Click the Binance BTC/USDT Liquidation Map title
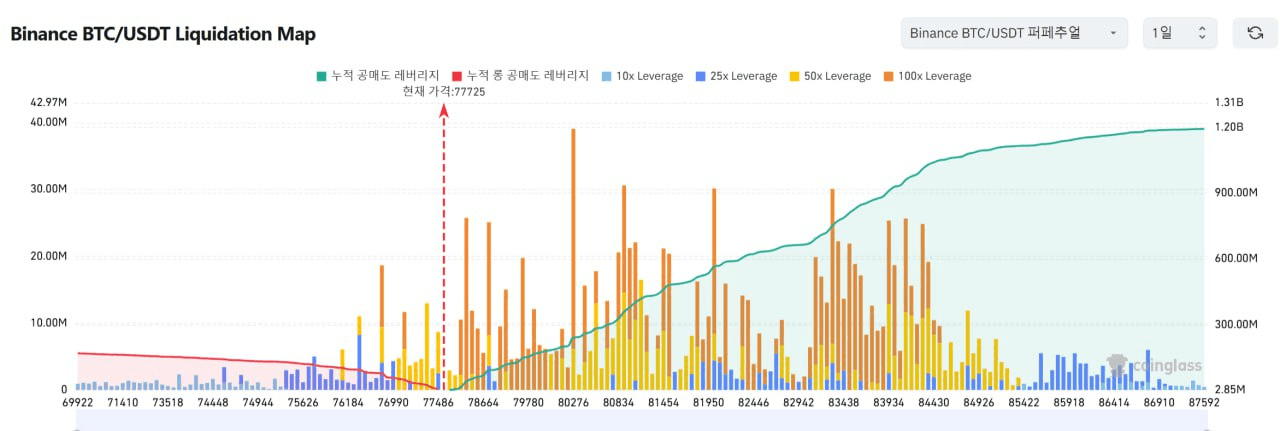1280x431 pixels. pyautogui.click(x=163, y=34)
